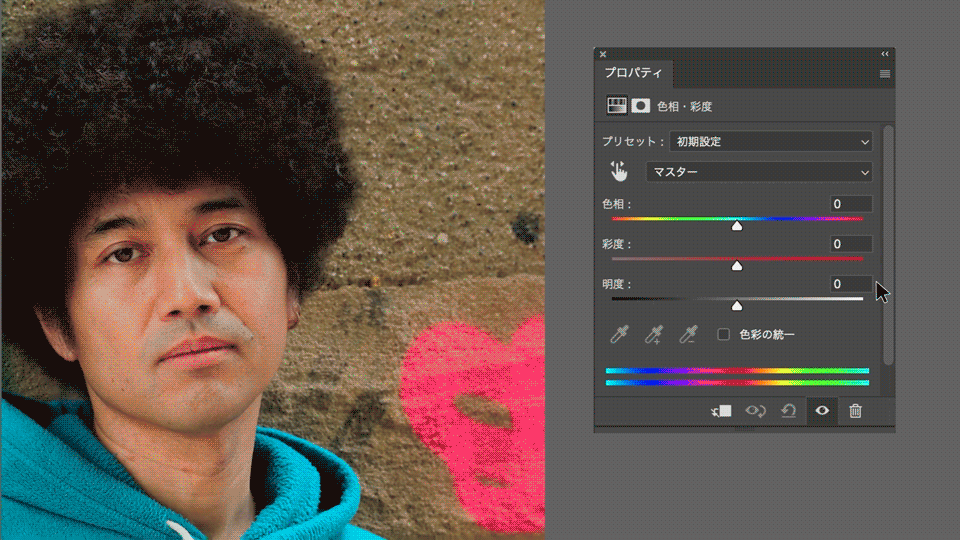The height and width of the screenshot is (540, 960).
Task: Click the 色彩の統一 label text
Action: pos(767,334)
